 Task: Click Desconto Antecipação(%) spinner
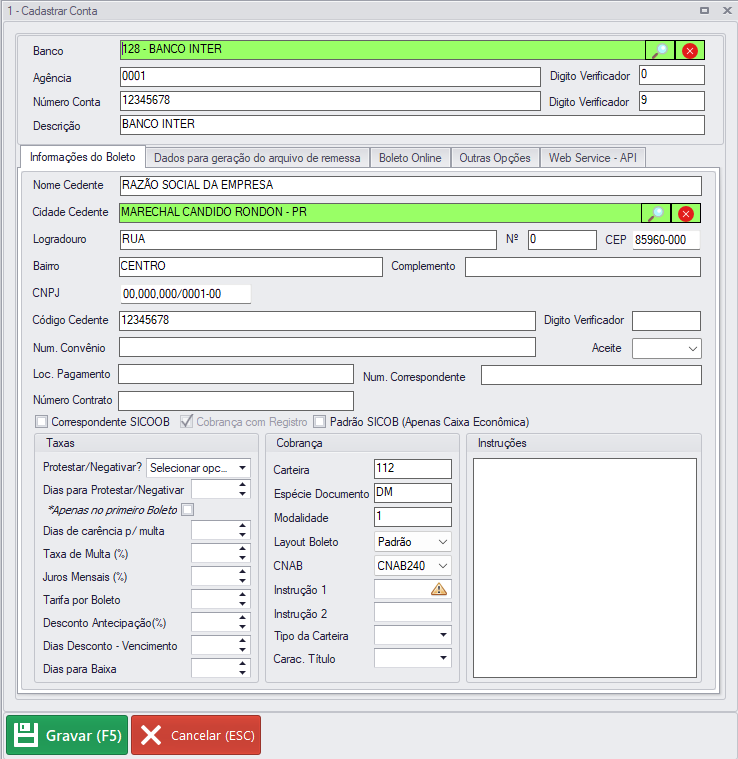click(x=221, y=622)
